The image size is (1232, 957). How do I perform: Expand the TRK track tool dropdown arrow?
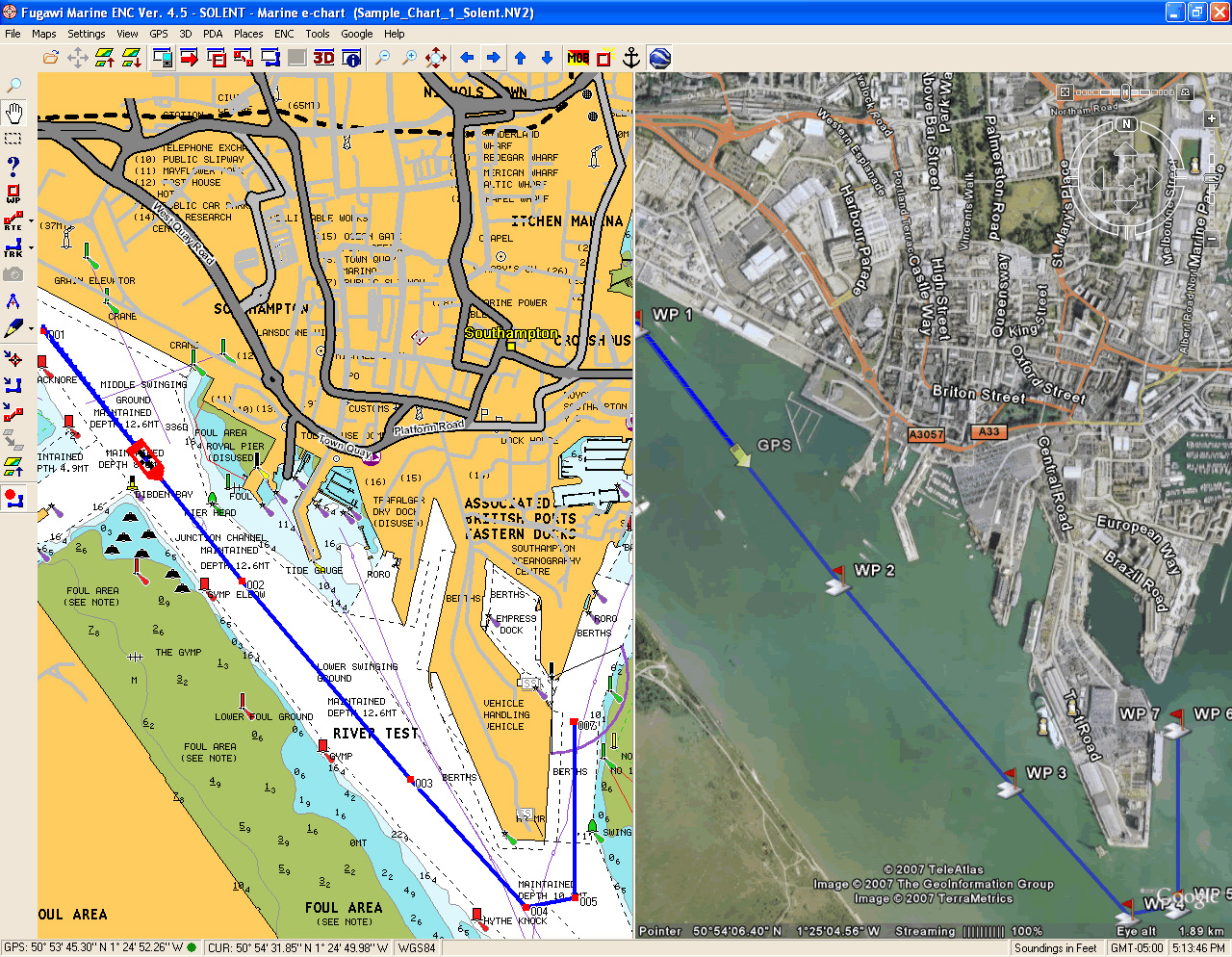pos(31,247)
